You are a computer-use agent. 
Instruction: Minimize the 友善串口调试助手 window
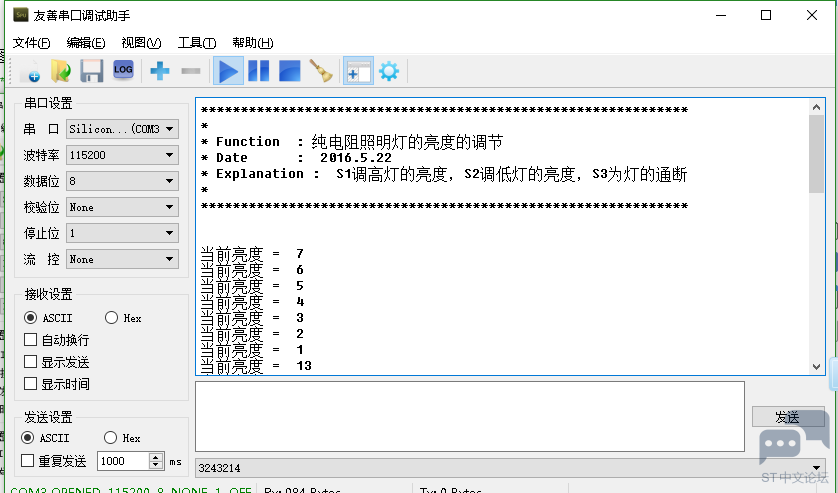(x=721, y=15)
